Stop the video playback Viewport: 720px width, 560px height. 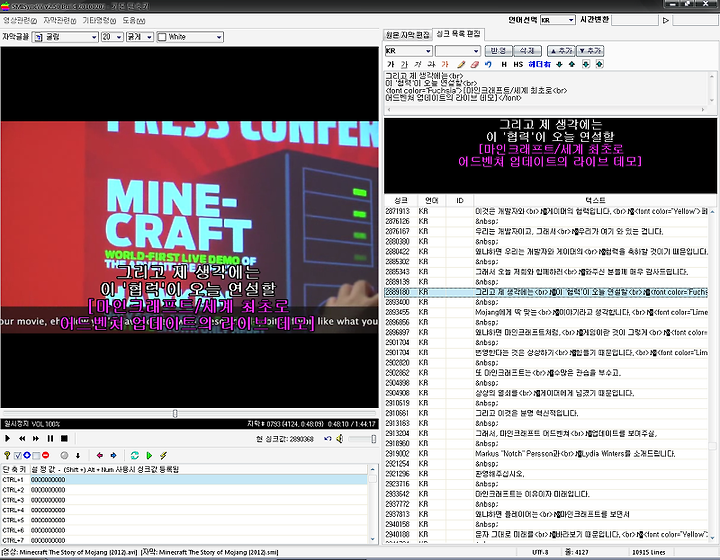[64, 438]
